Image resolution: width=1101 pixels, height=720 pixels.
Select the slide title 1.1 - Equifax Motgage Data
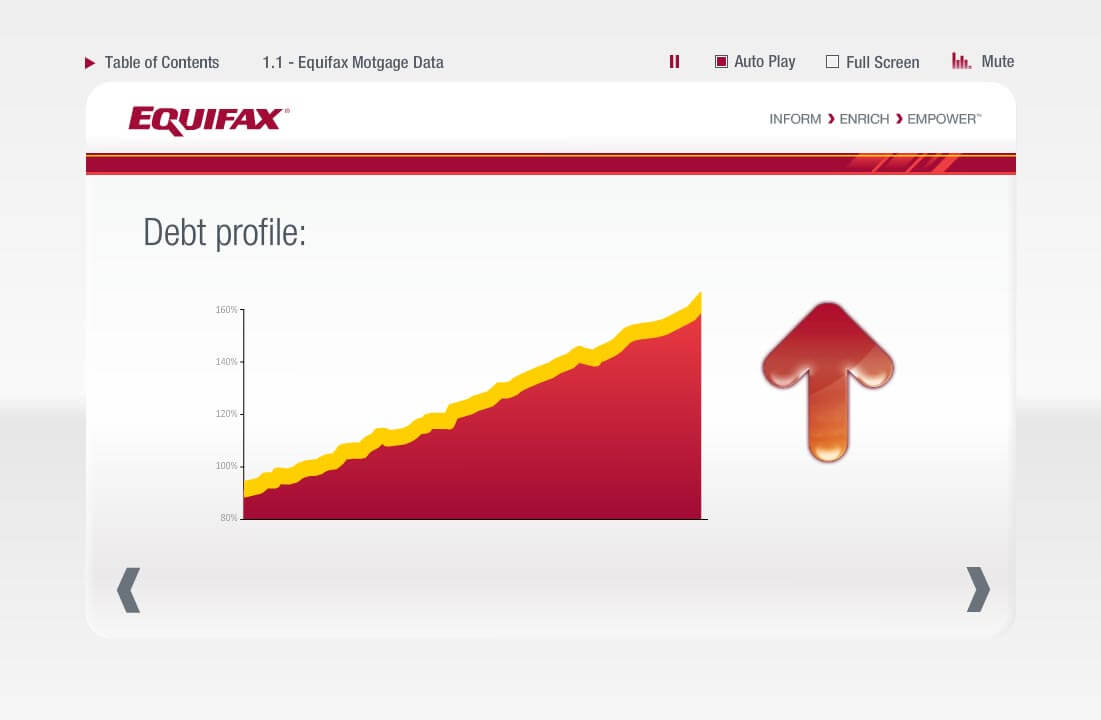353,63
